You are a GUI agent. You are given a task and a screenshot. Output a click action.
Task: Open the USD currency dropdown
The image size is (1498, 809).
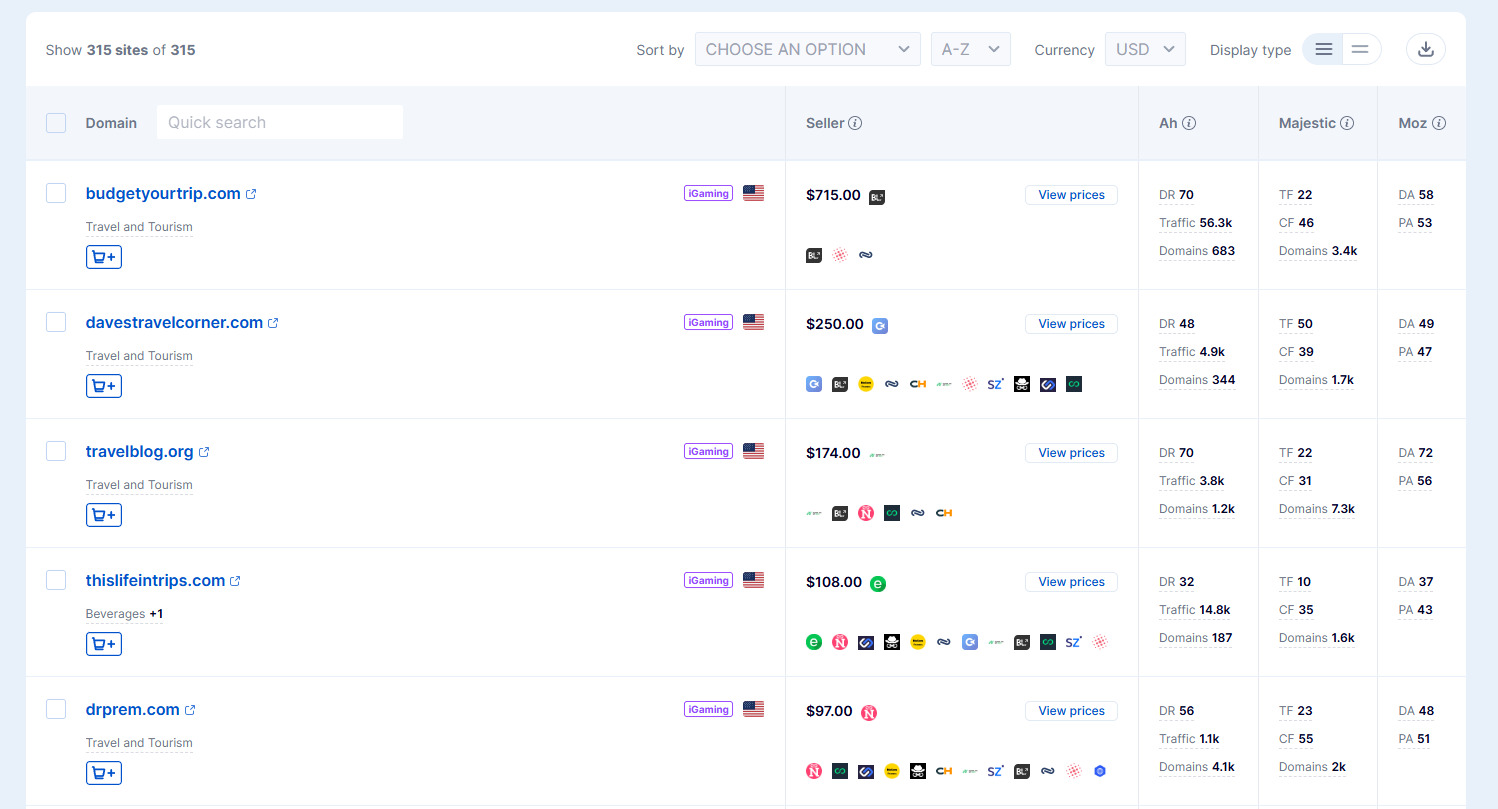coord(1144,48)
